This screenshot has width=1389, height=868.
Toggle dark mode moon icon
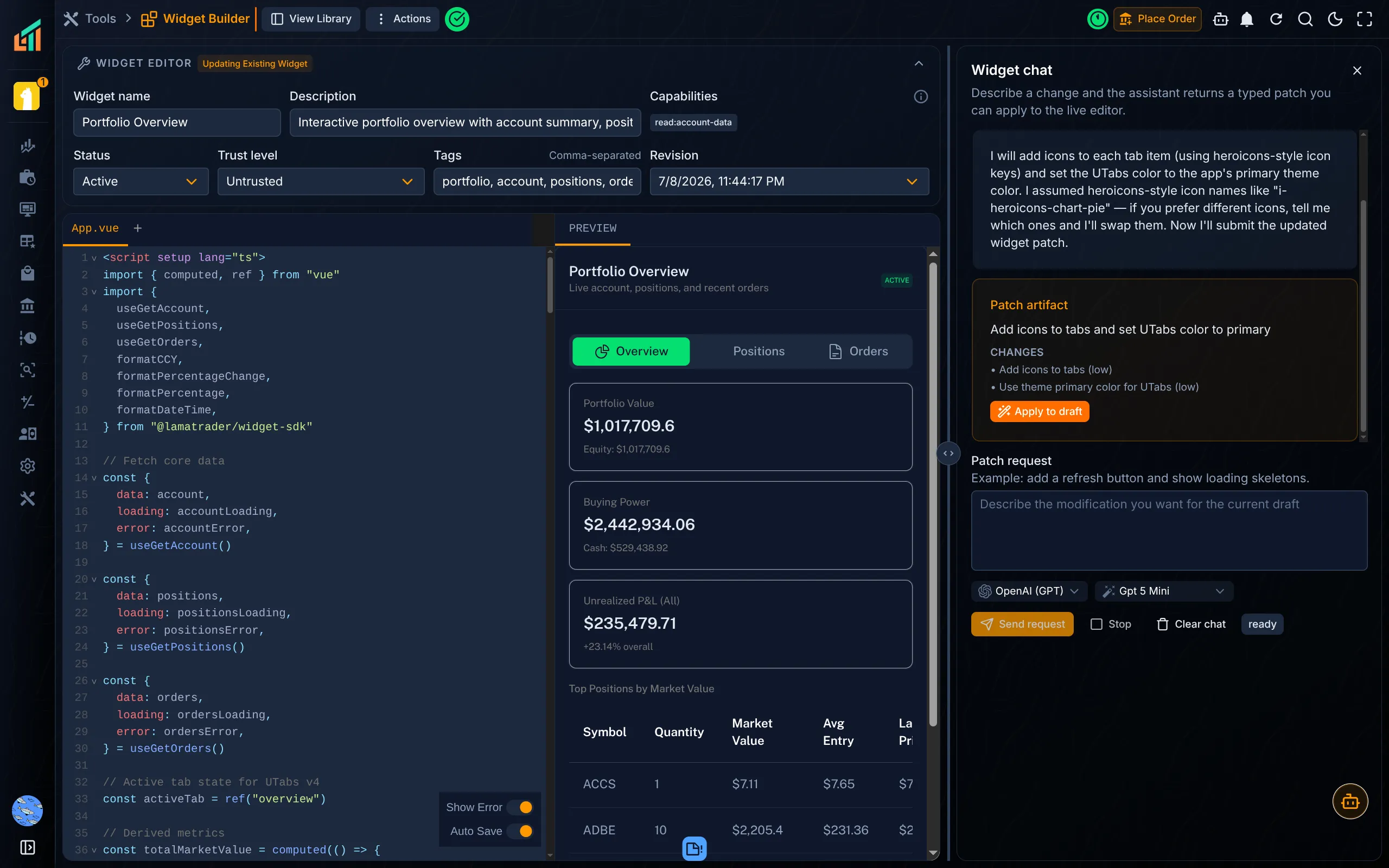(1335, 19)
